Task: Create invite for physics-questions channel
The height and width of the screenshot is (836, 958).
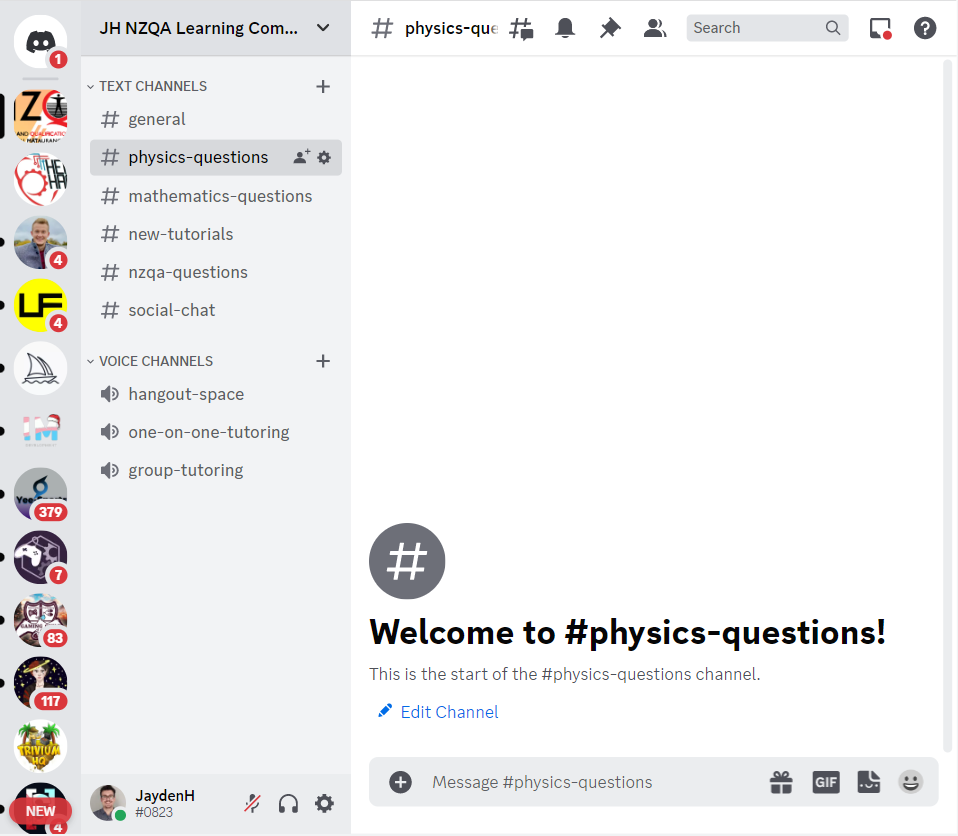Action: click(301, 157)
